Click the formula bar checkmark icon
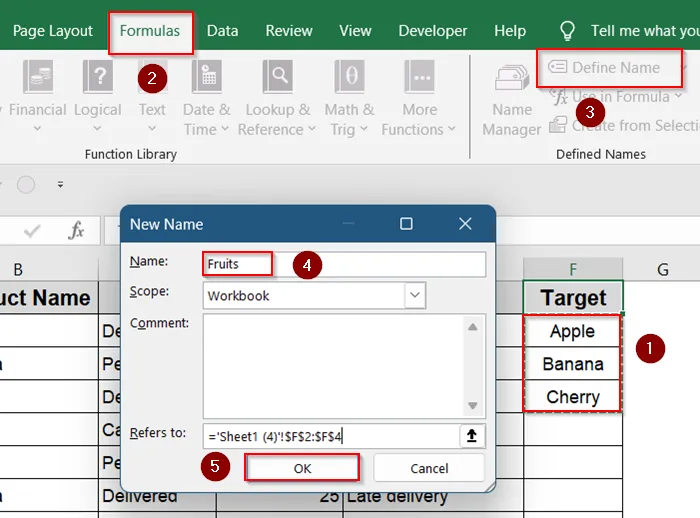The width and height of the screenshot is (700, 518). click(32, 231)
